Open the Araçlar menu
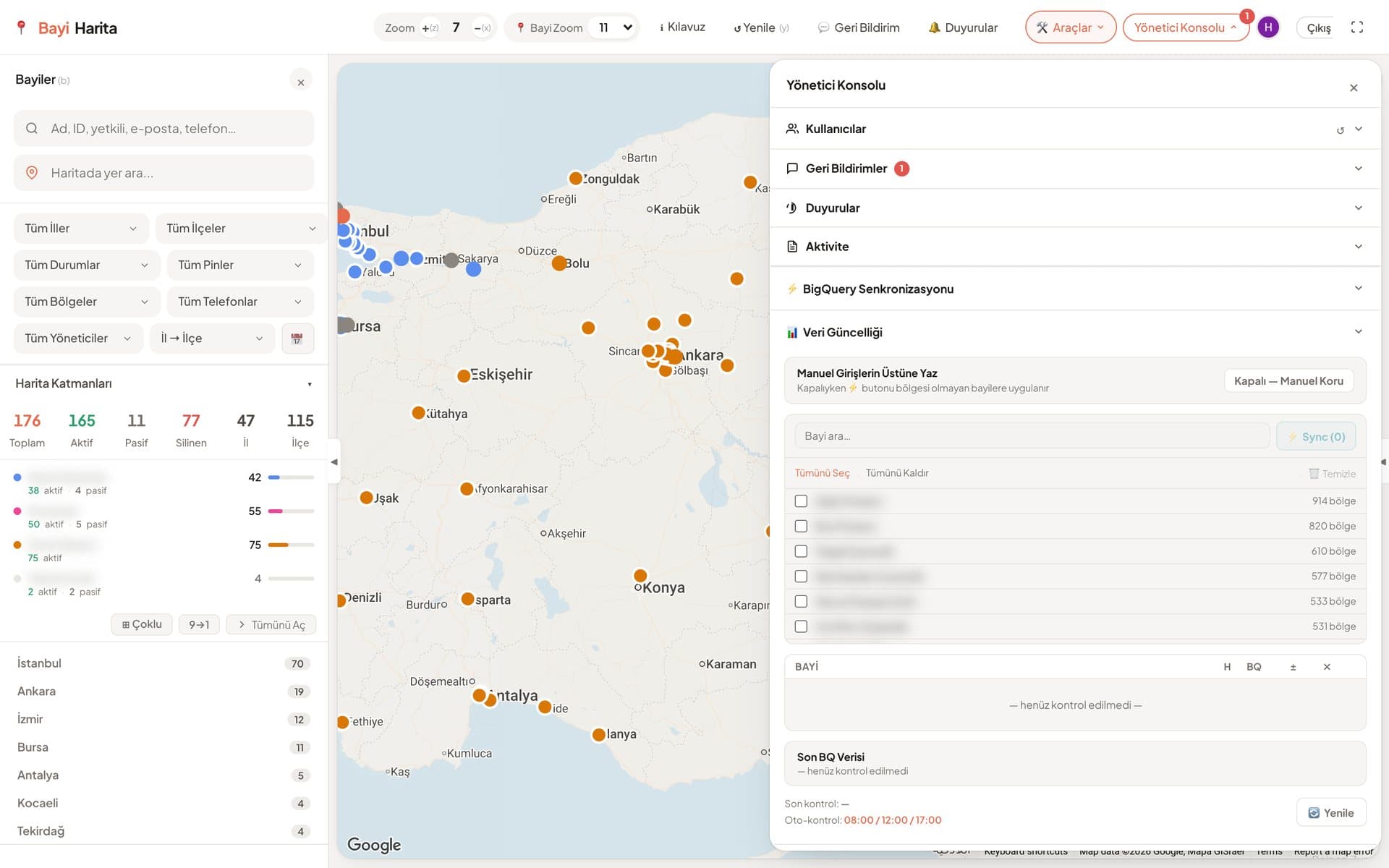1389x868 pixels. coord(1071,27)
